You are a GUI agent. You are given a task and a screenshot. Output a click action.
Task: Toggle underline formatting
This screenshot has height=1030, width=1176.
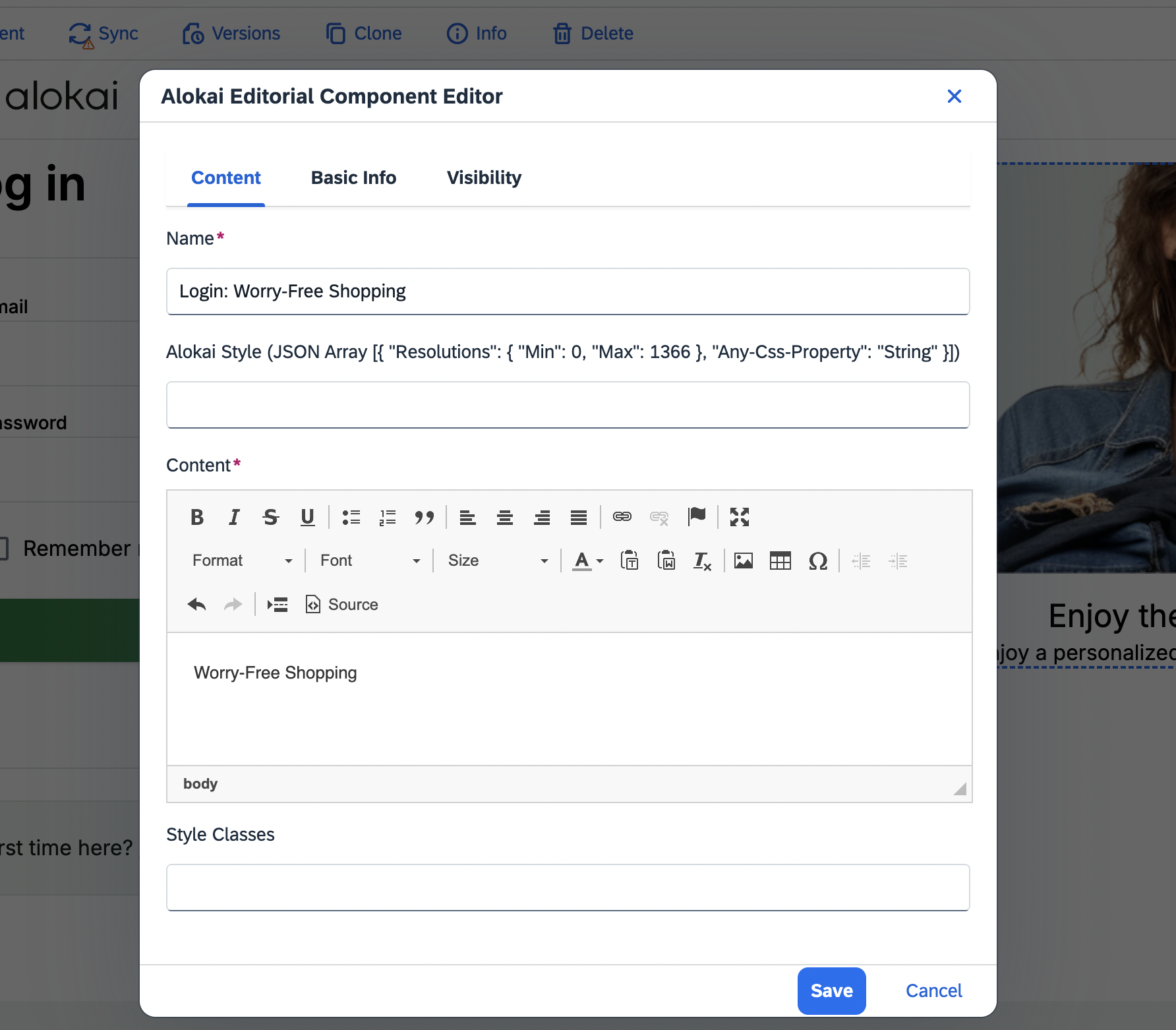(x=307, y=517)
